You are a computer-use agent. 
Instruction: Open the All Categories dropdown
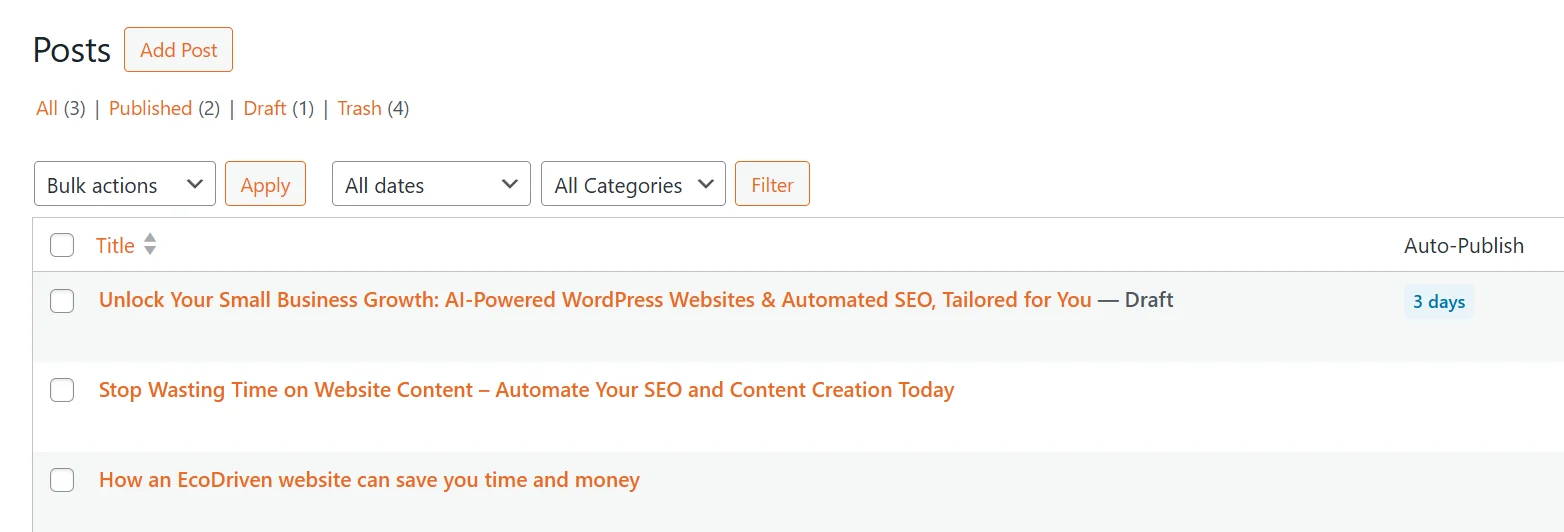point(633,185)
